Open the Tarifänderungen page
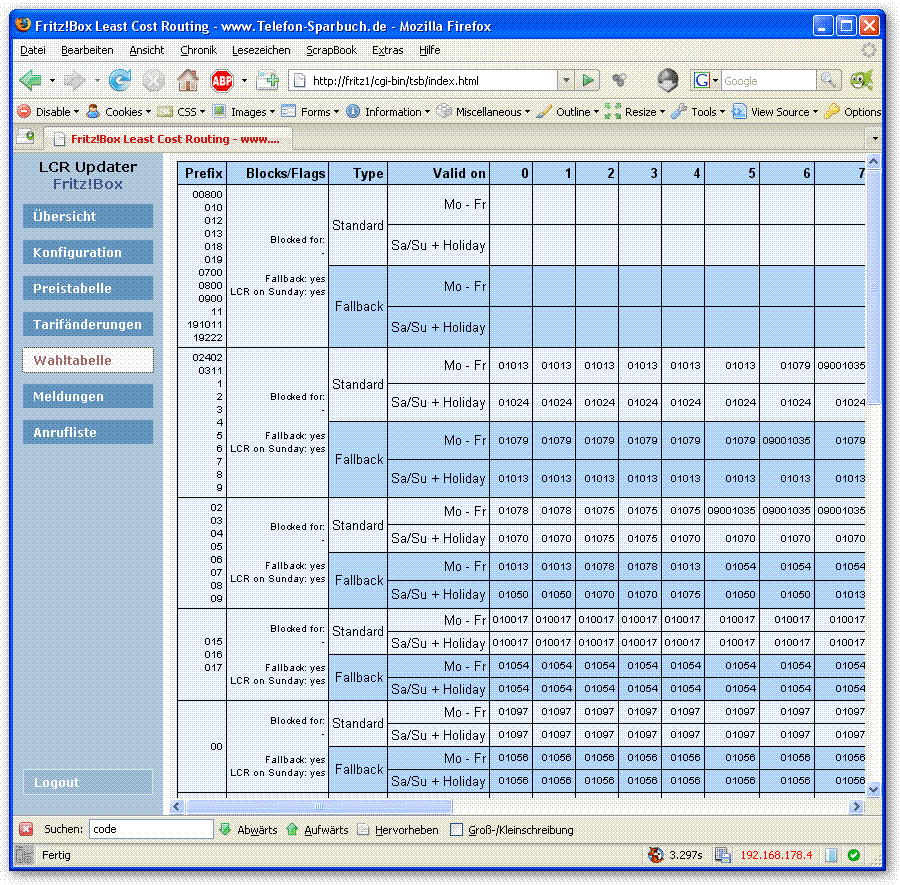Screen dimensions: 900x885 click(x=88, y=324)
